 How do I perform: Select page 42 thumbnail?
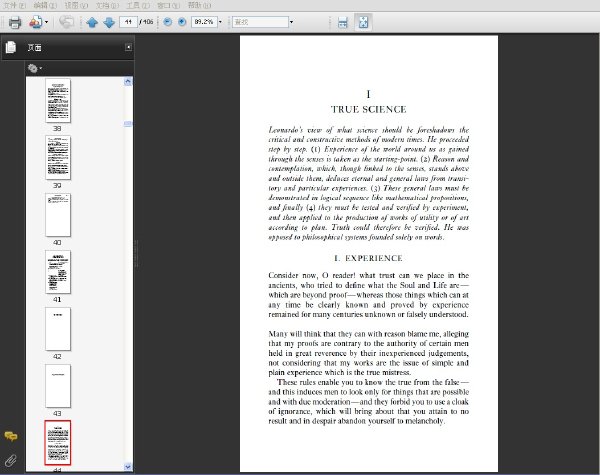[x=58, y=329]
